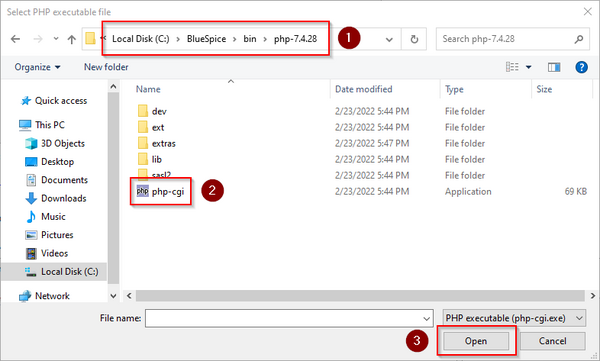Open the Organize menu

(x=37, y=67)
